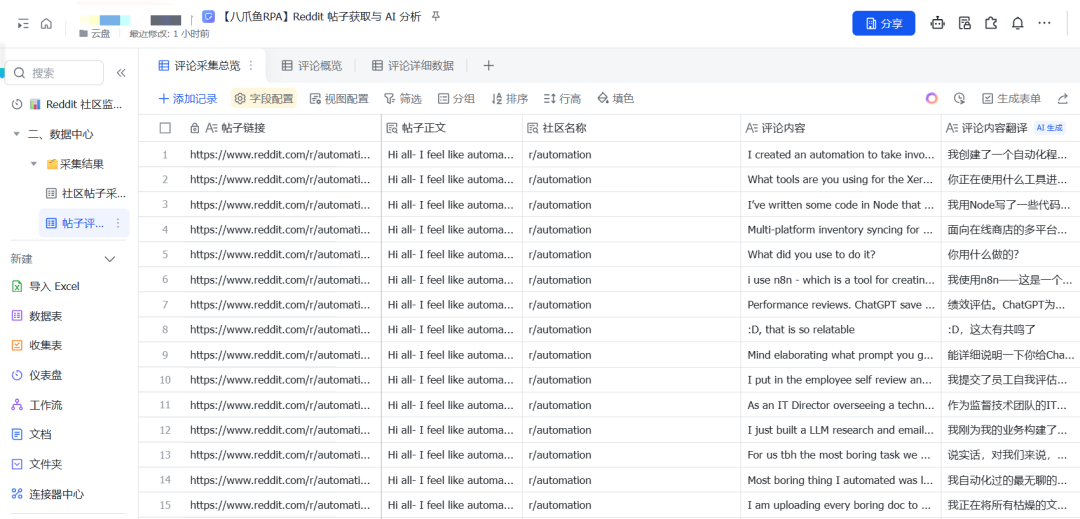
Task: Switch to the 评论概览 tab
Action: pyautogui.click(x=311, y=66)
